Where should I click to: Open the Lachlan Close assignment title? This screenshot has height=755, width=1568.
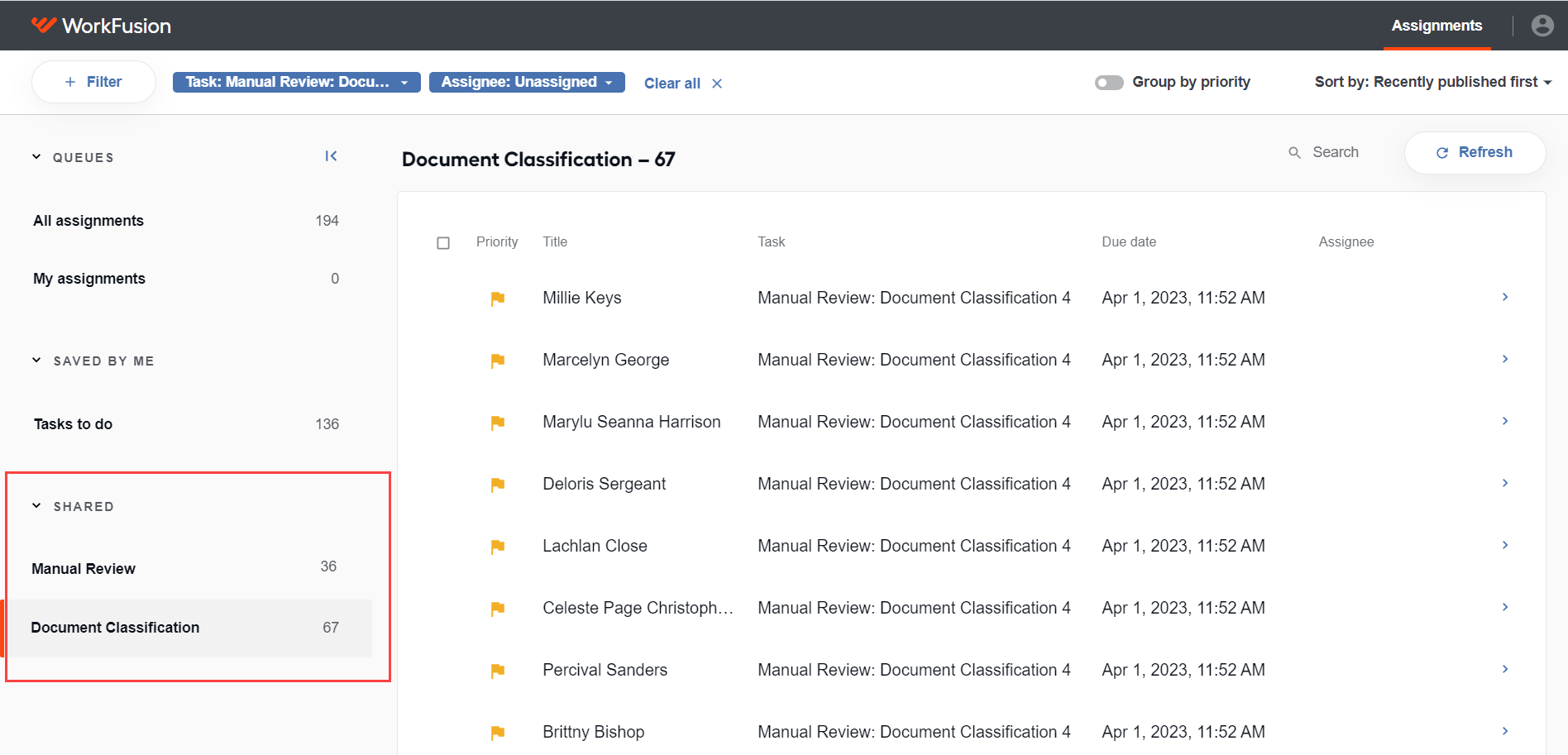pyautogui.click(x=595, y=546)
